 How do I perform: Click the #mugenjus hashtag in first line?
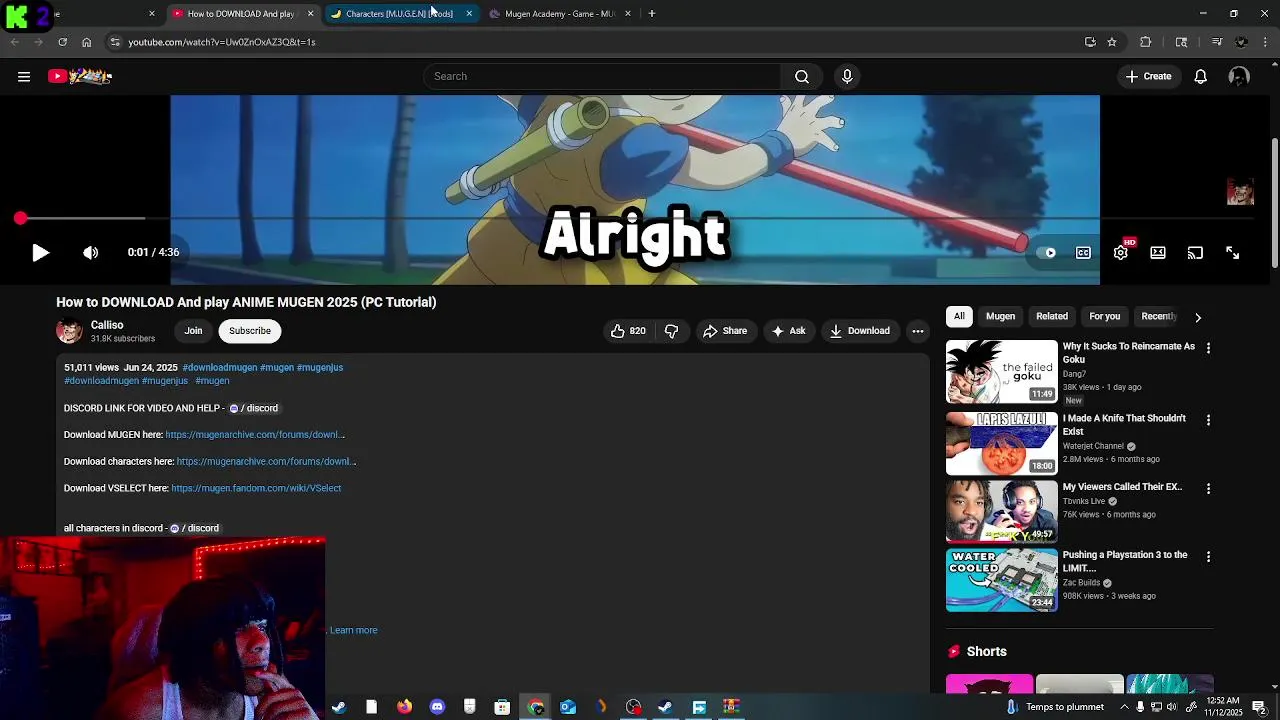click(x=320, y=367)
